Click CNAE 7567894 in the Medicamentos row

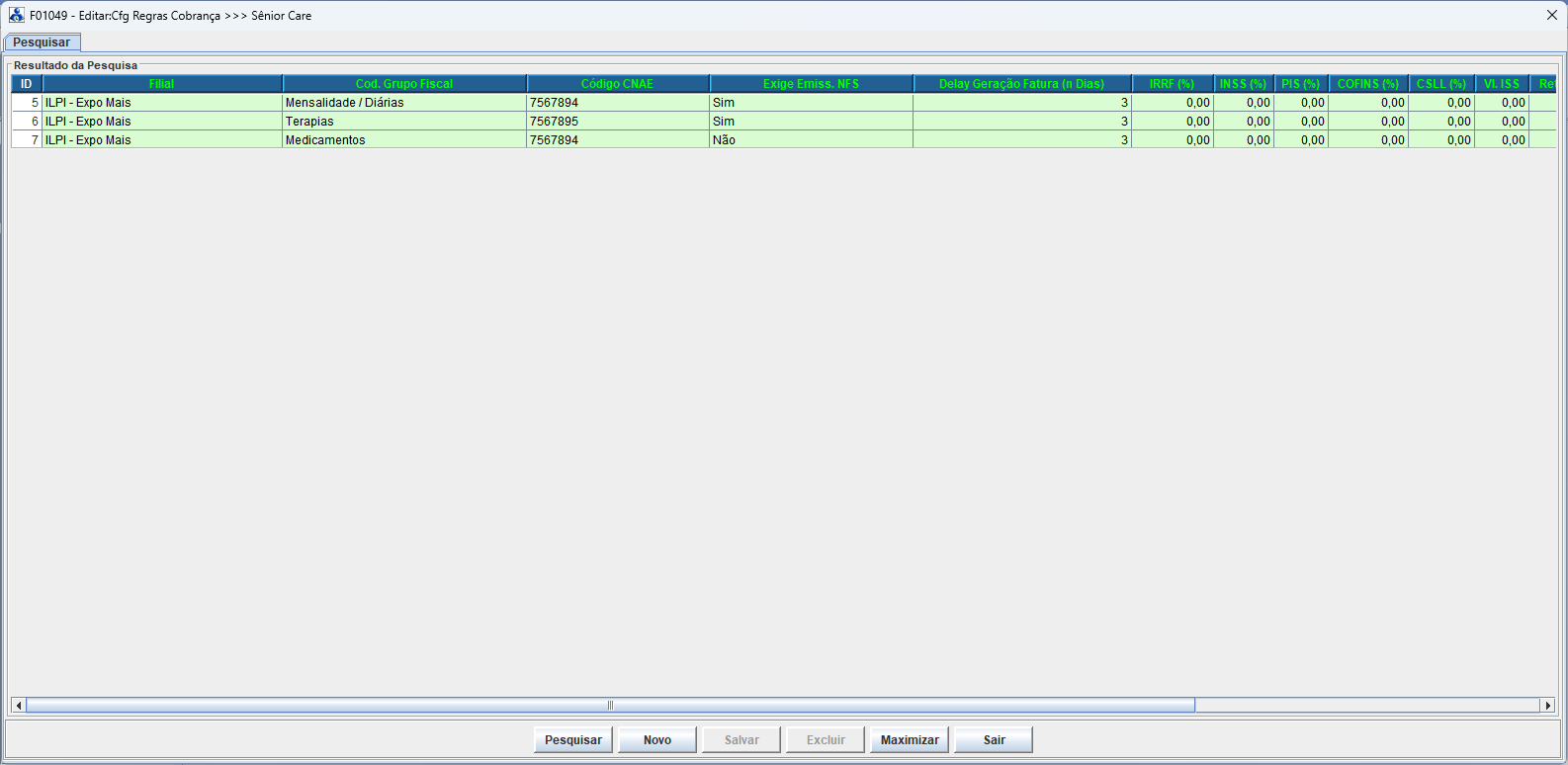click(618, 140)
